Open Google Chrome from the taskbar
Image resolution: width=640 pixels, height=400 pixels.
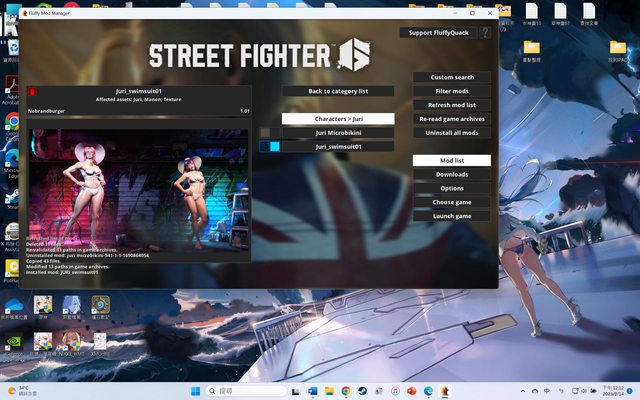(x=345, y=390)
